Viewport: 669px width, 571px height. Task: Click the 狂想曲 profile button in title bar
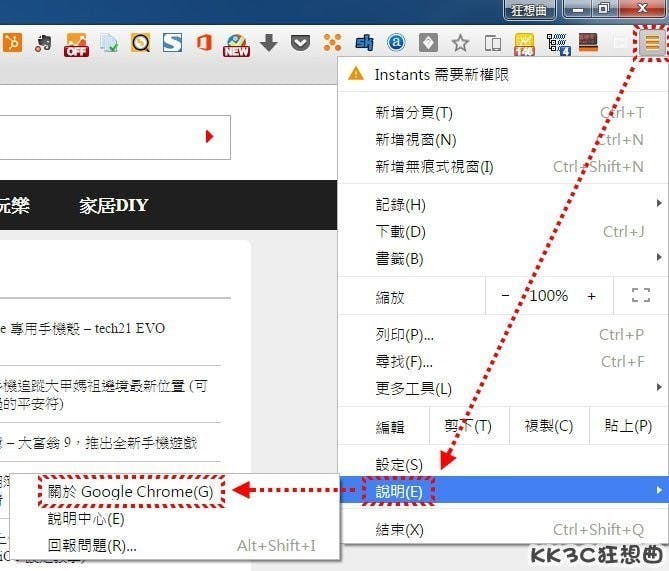point(529,9)
